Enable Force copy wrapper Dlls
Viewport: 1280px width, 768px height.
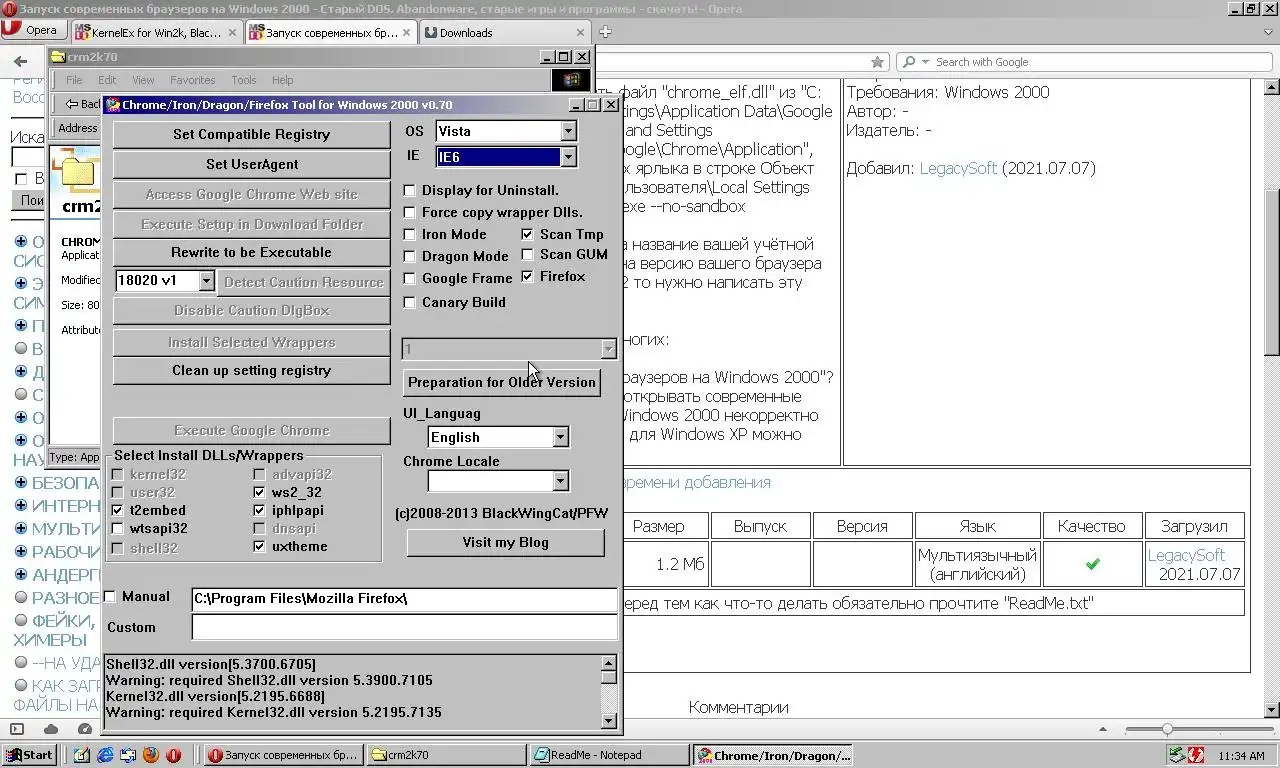point(410,212)
